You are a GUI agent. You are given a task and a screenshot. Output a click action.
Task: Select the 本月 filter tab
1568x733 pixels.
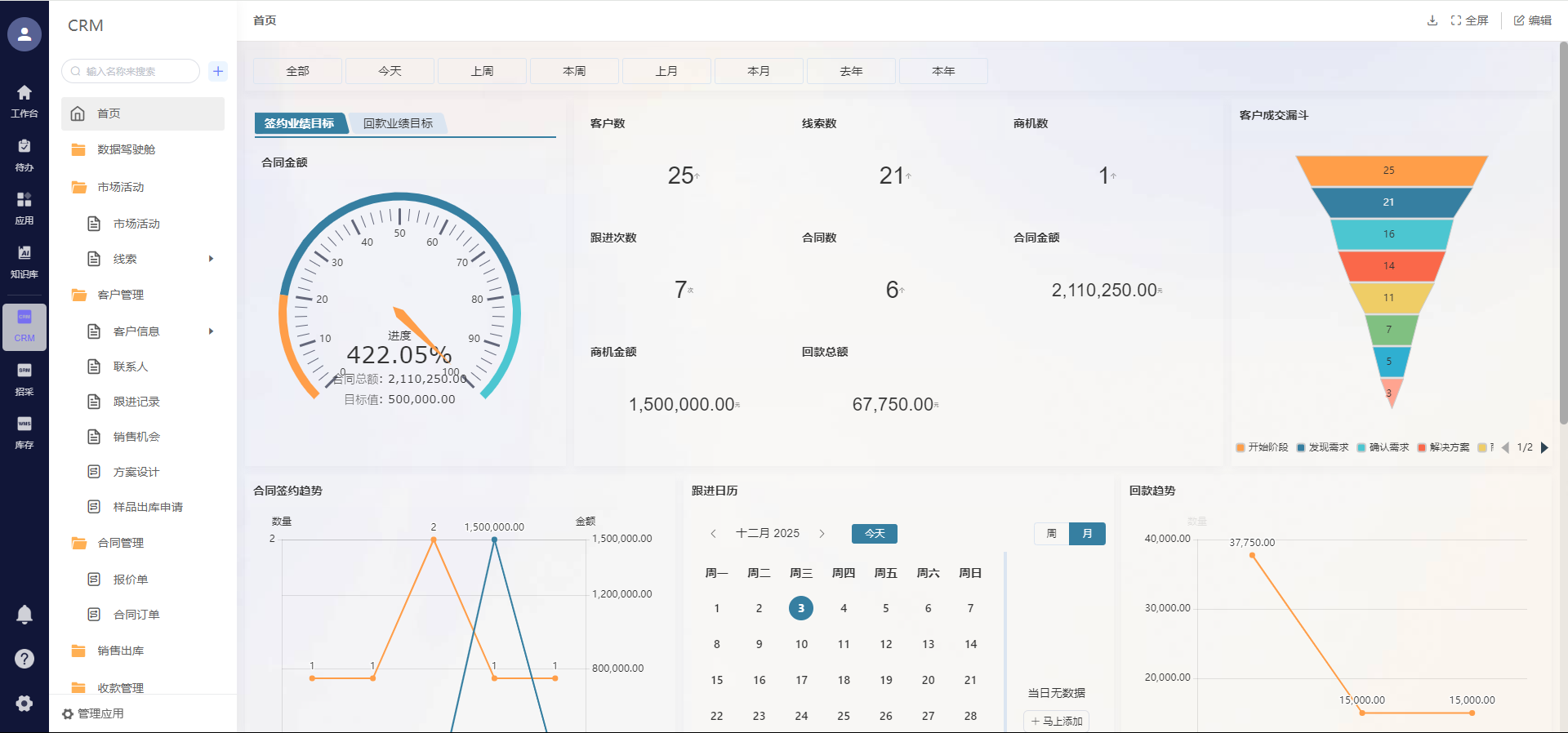759,71
